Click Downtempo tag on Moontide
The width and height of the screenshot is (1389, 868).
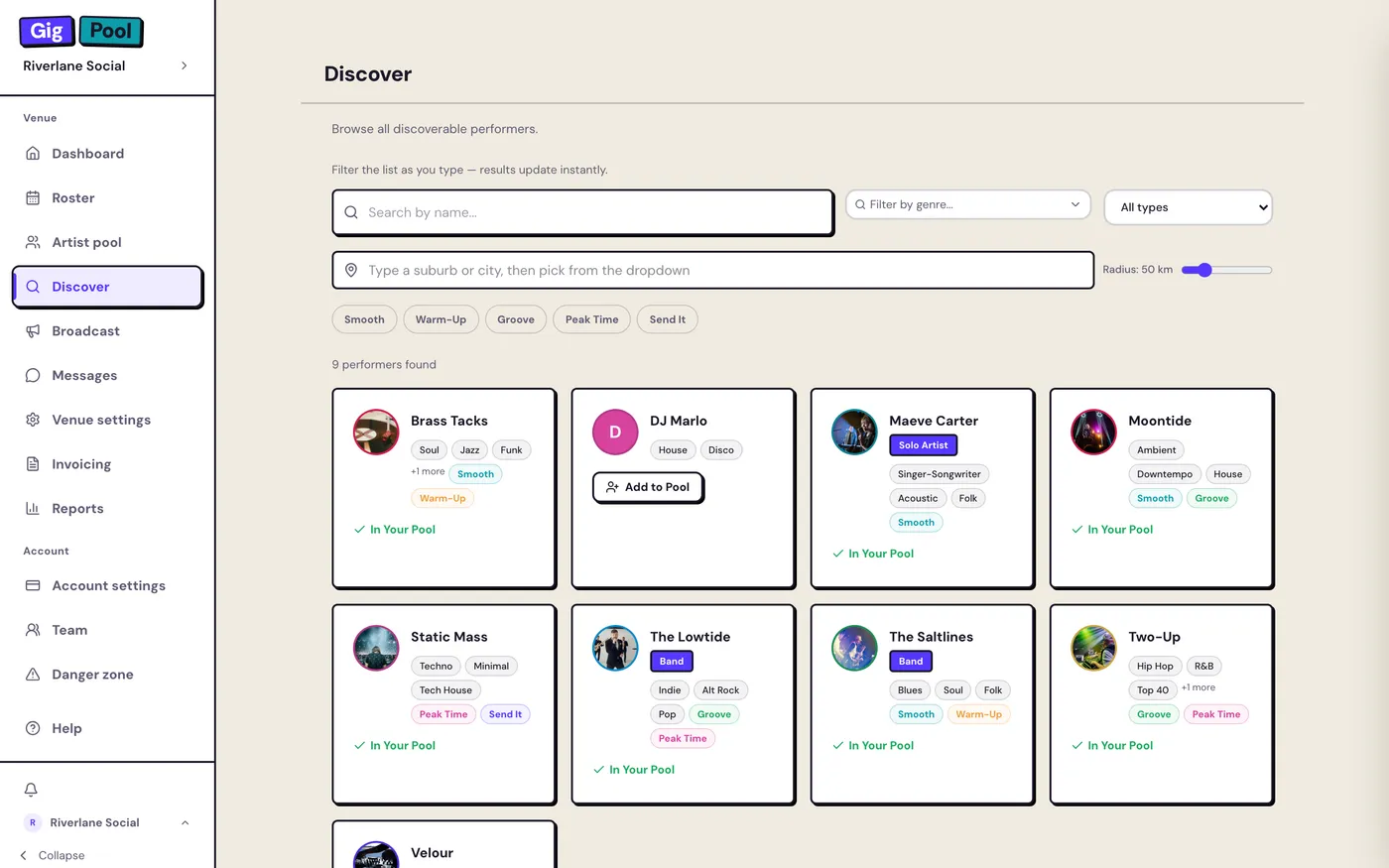tap(1165, 474)
